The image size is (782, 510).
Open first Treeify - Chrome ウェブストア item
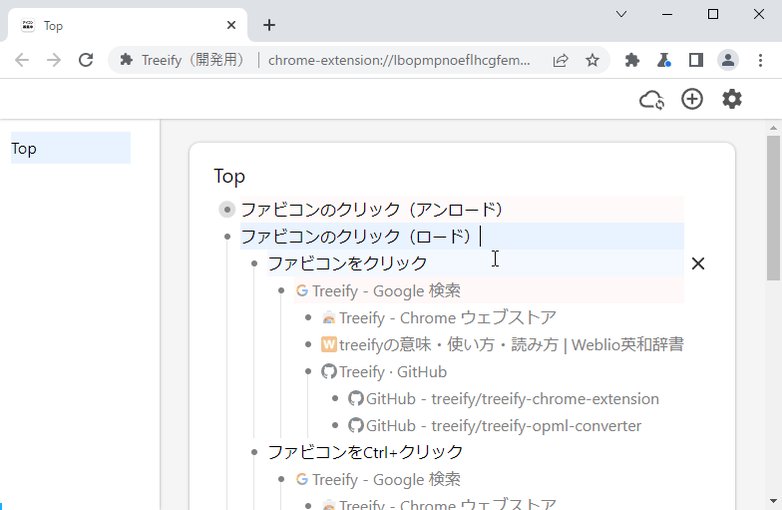tap(447, 318)
